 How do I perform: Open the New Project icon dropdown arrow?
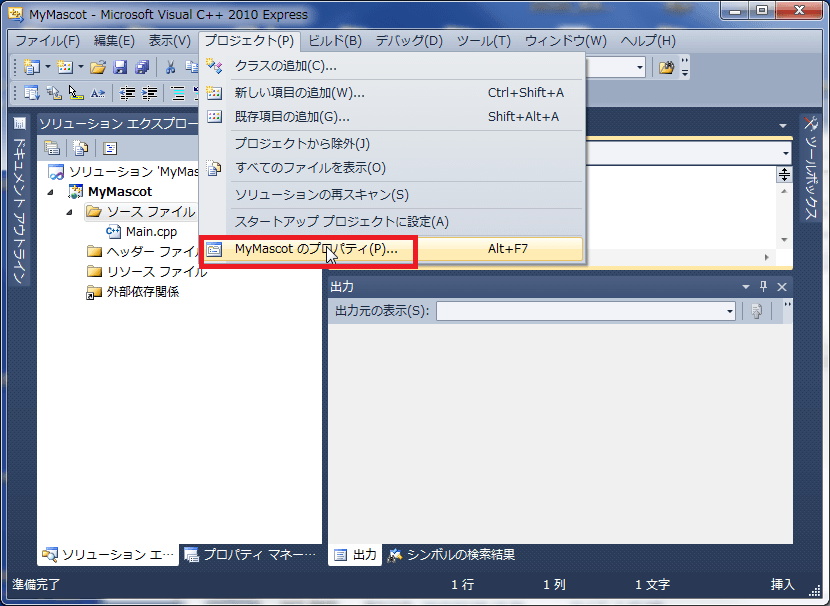point(48,67)
